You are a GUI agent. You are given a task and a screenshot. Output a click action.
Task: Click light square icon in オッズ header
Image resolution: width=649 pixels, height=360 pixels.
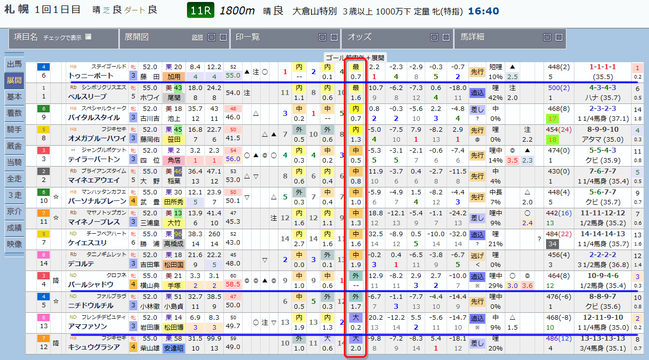[x=446, y=37]
